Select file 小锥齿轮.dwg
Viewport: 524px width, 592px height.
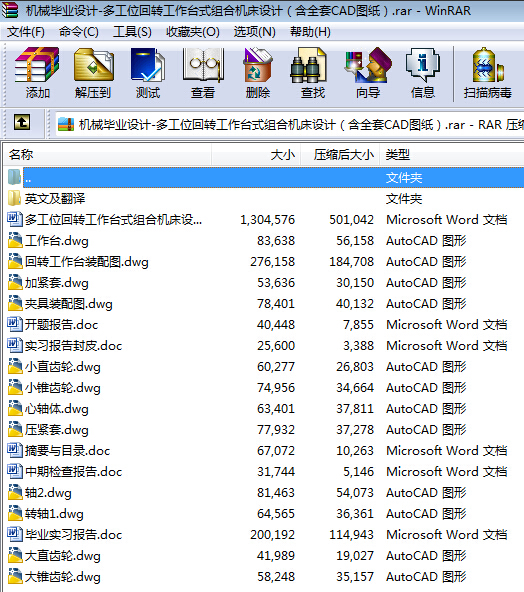click(63, 388)
